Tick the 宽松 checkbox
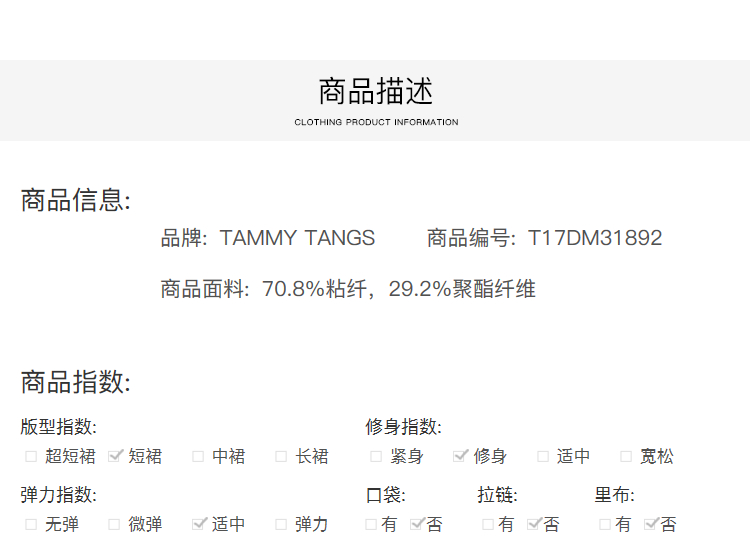The height and width of the screenshot is (536, 750). pyautogui.click(x=626, y=457)
